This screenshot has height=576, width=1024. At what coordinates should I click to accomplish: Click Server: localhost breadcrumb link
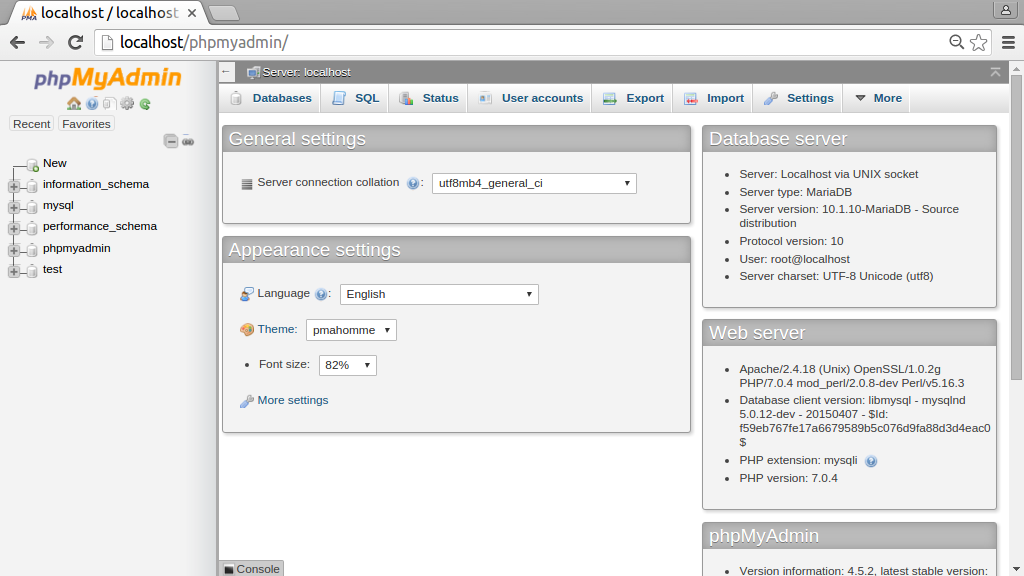tap(306, 72)
